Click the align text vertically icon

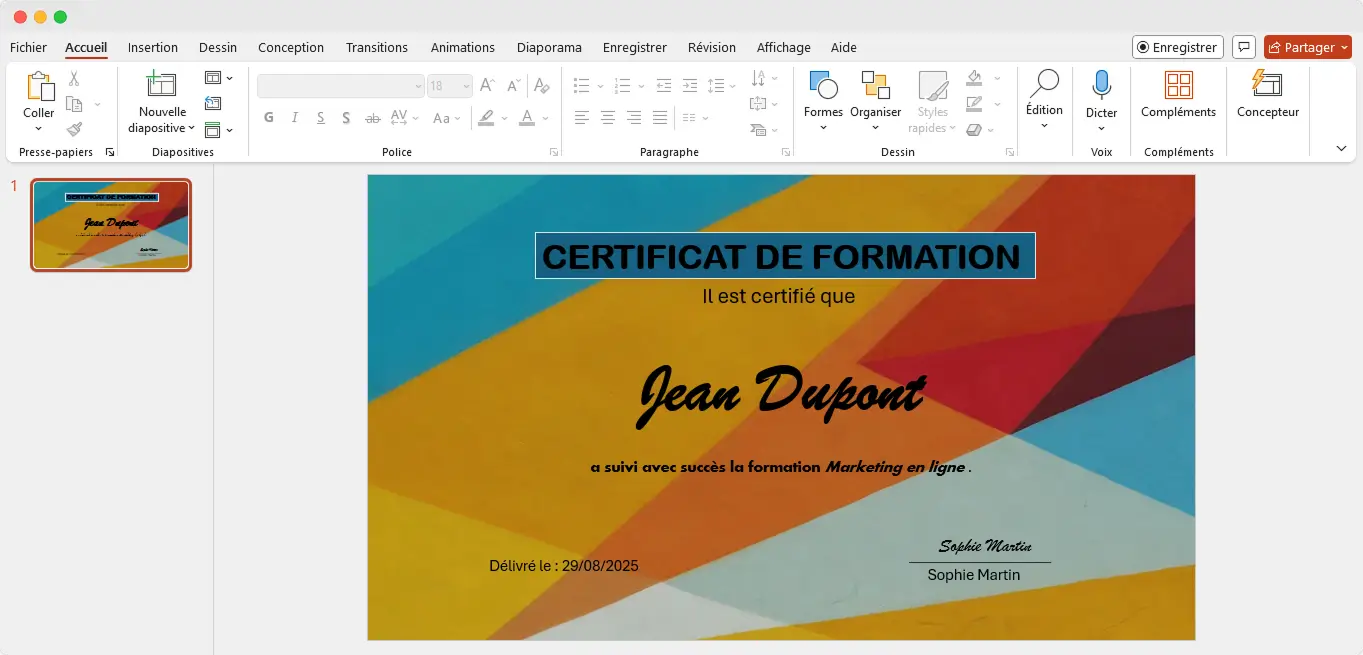pyautogui.click(x=758, y=103)
